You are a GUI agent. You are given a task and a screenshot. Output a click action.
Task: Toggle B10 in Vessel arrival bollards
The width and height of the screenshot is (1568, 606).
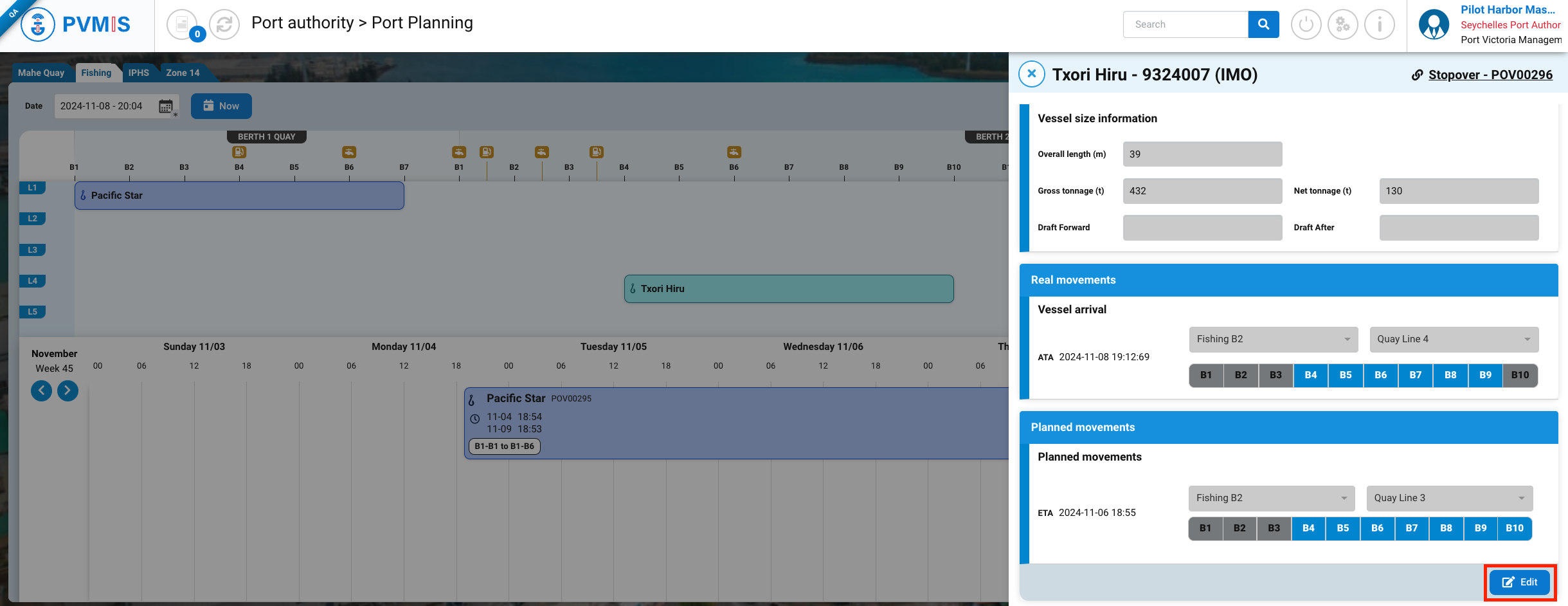coord(1520,375)
